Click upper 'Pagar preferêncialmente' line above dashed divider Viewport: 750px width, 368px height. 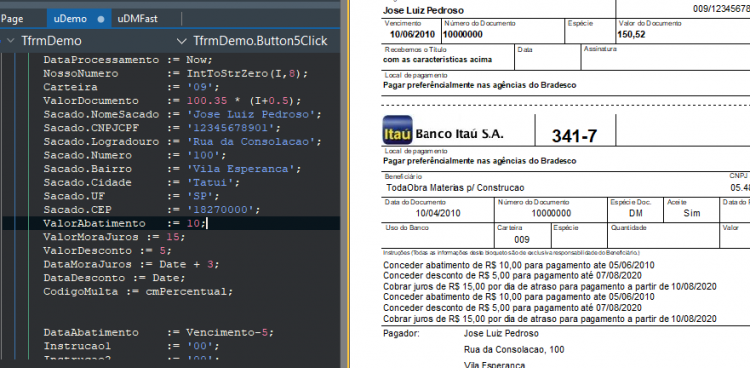click(480, 86)
